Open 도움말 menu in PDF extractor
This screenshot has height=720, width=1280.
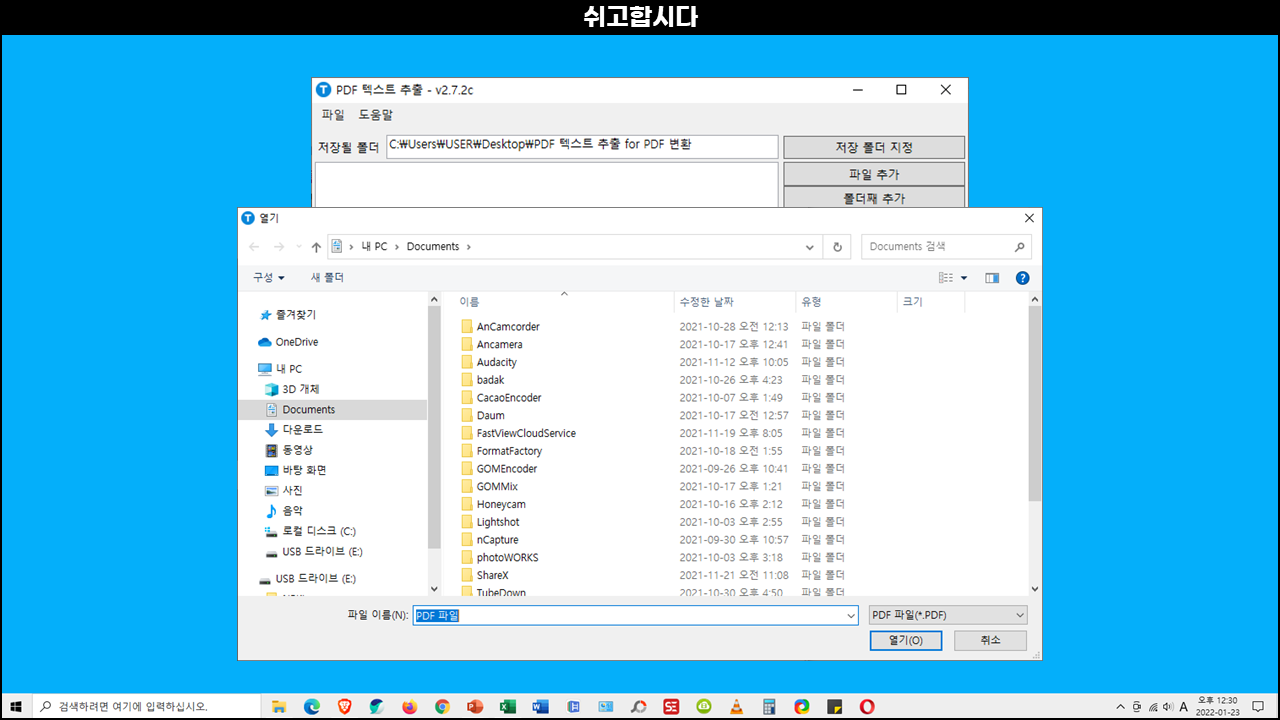coord(376,115)
